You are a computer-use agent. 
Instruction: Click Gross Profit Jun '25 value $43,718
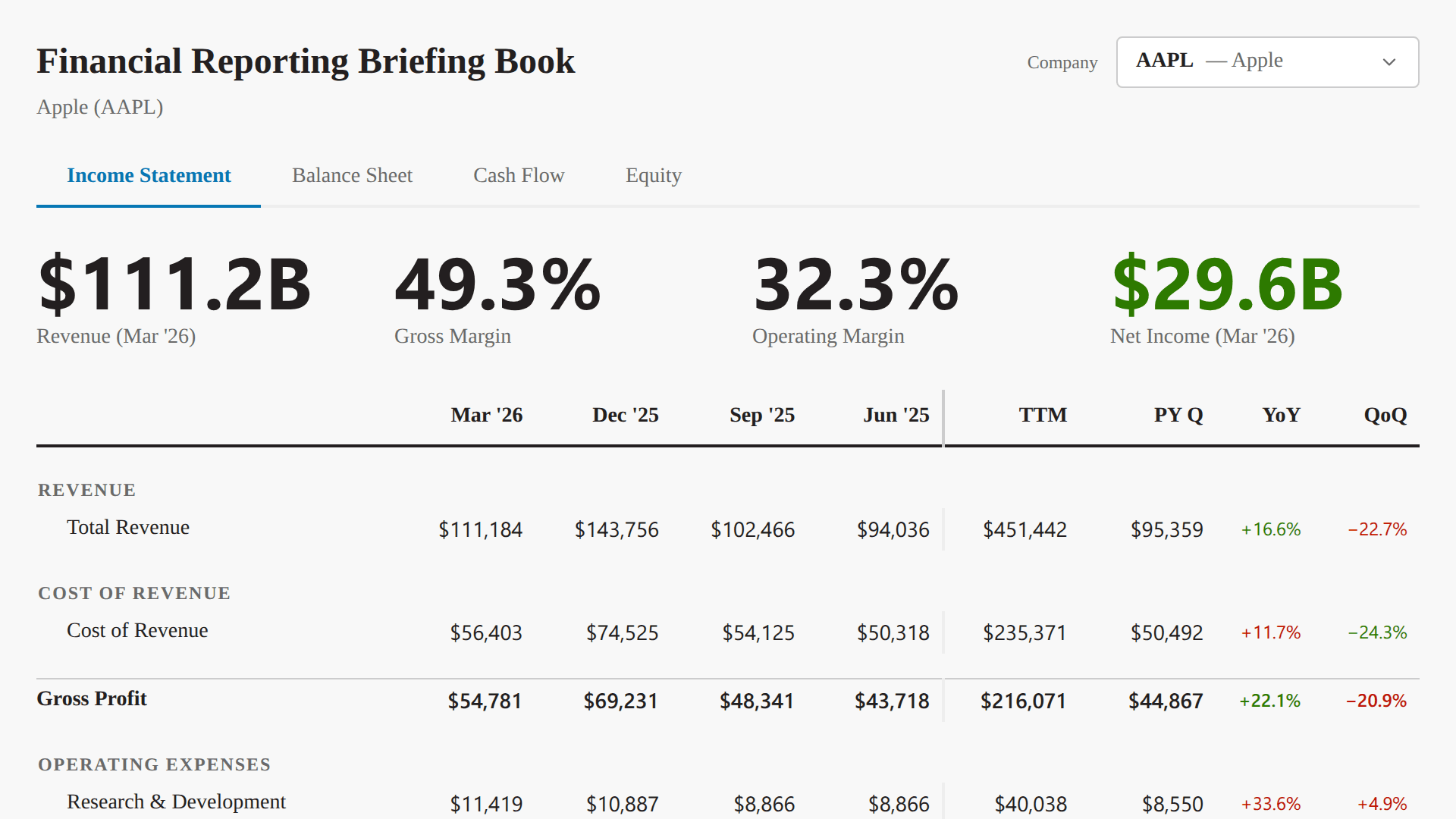click(892, 701)
